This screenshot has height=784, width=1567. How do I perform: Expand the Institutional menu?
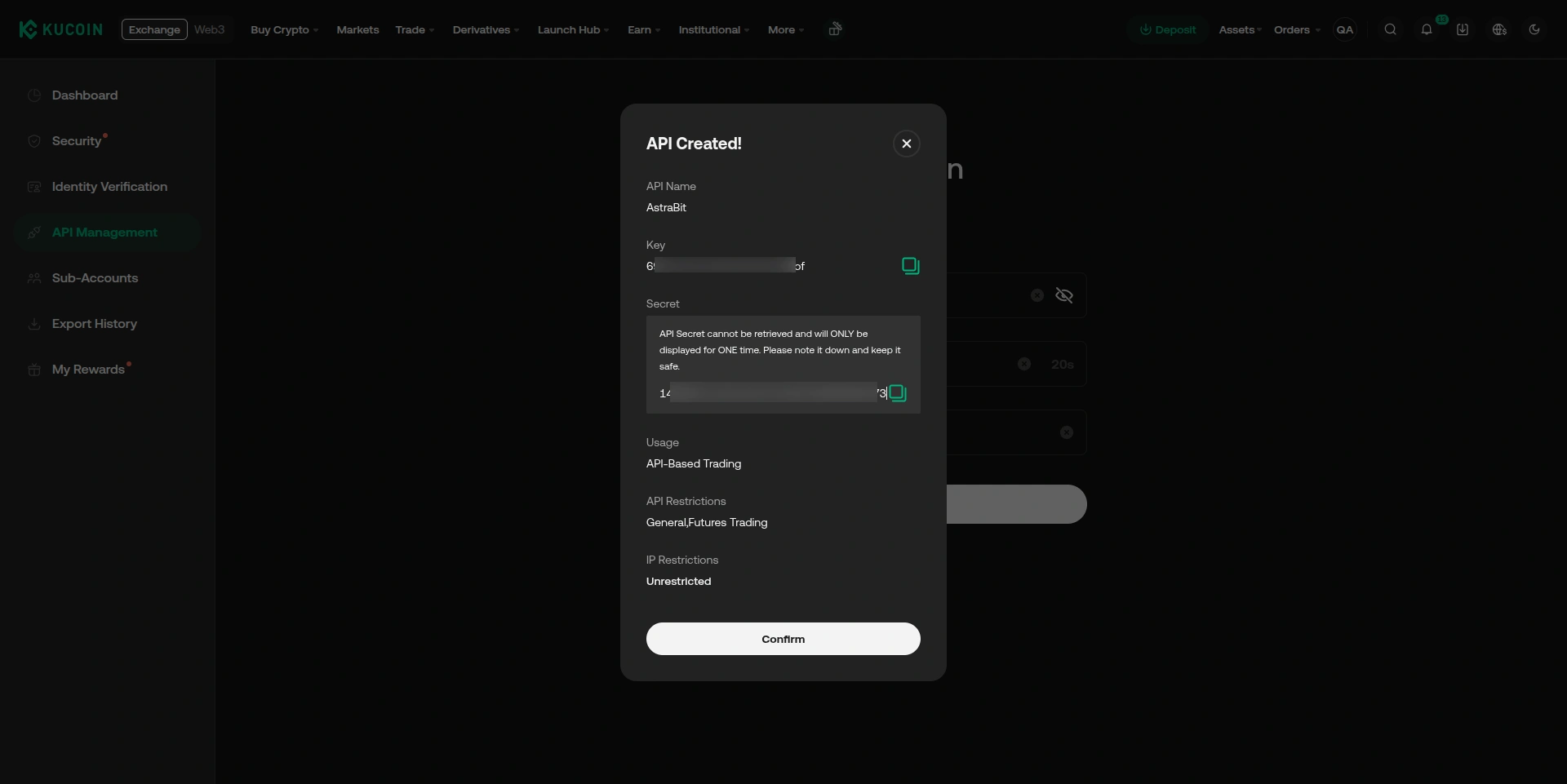[x=714, y=29]
